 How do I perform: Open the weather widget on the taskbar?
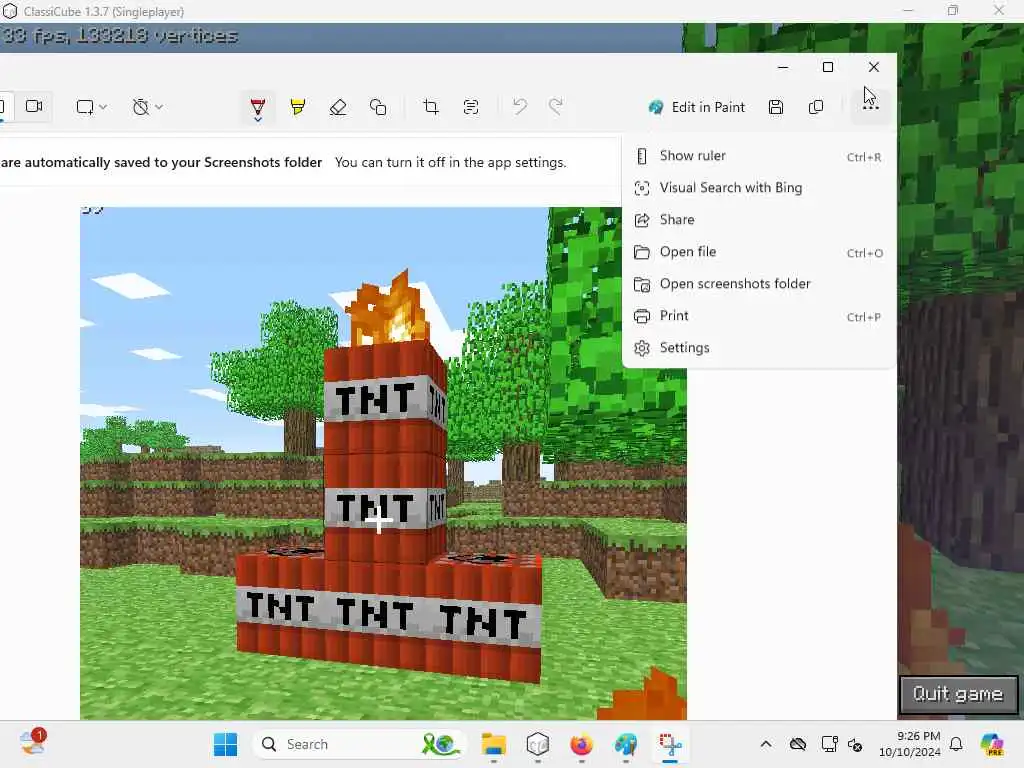point(33,743)
